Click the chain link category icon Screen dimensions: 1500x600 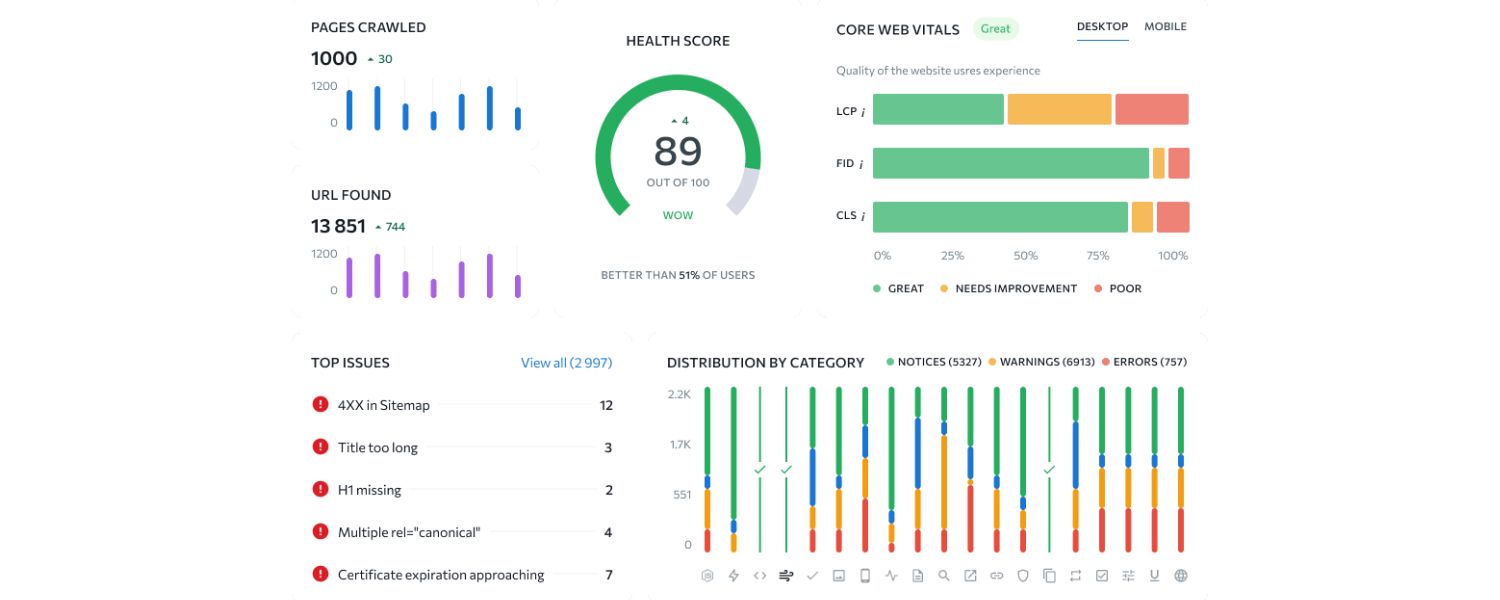(x=996, y=576)
